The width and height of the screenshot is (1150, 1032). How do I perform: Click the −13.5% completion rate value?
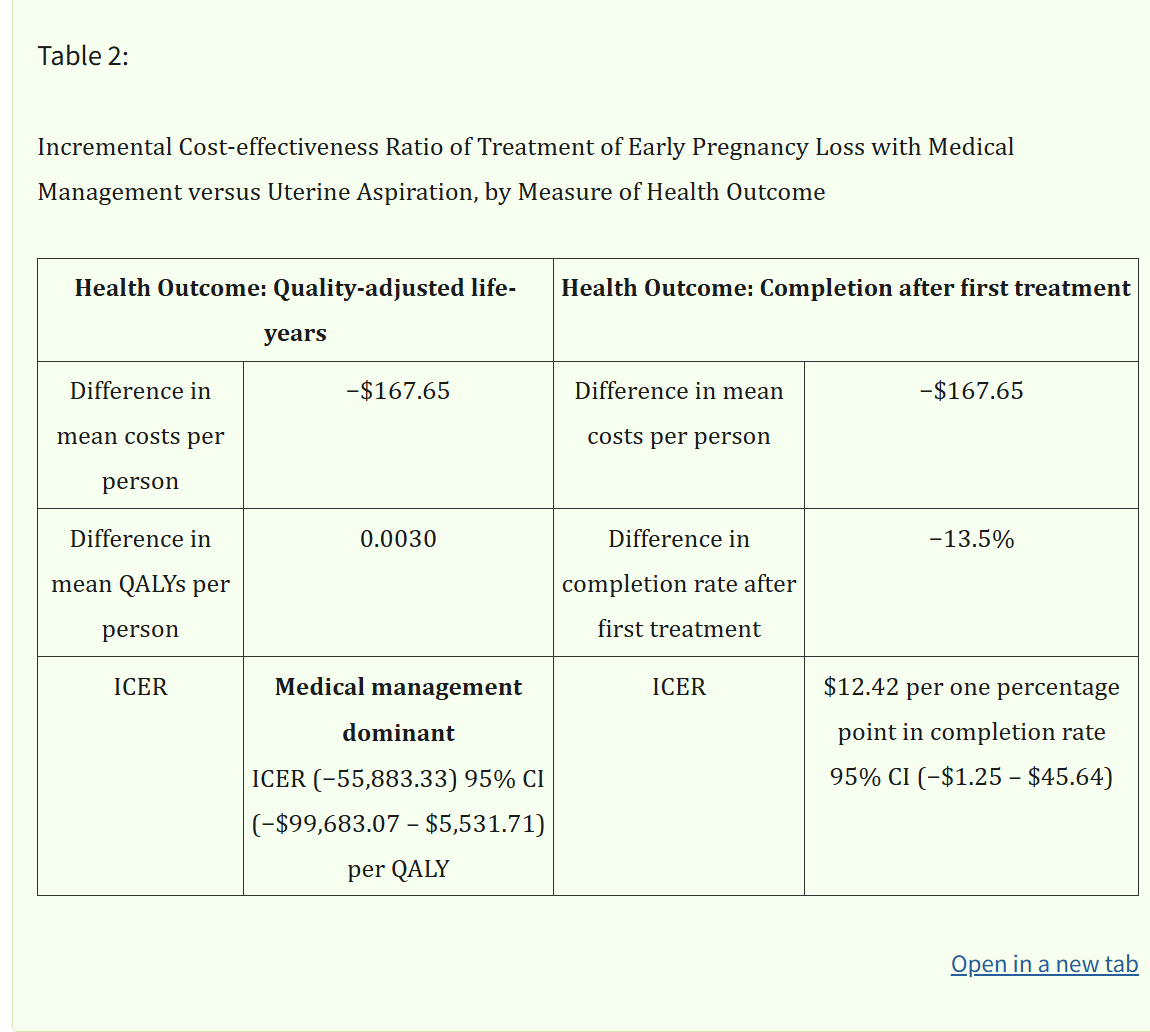coord(971,539)
